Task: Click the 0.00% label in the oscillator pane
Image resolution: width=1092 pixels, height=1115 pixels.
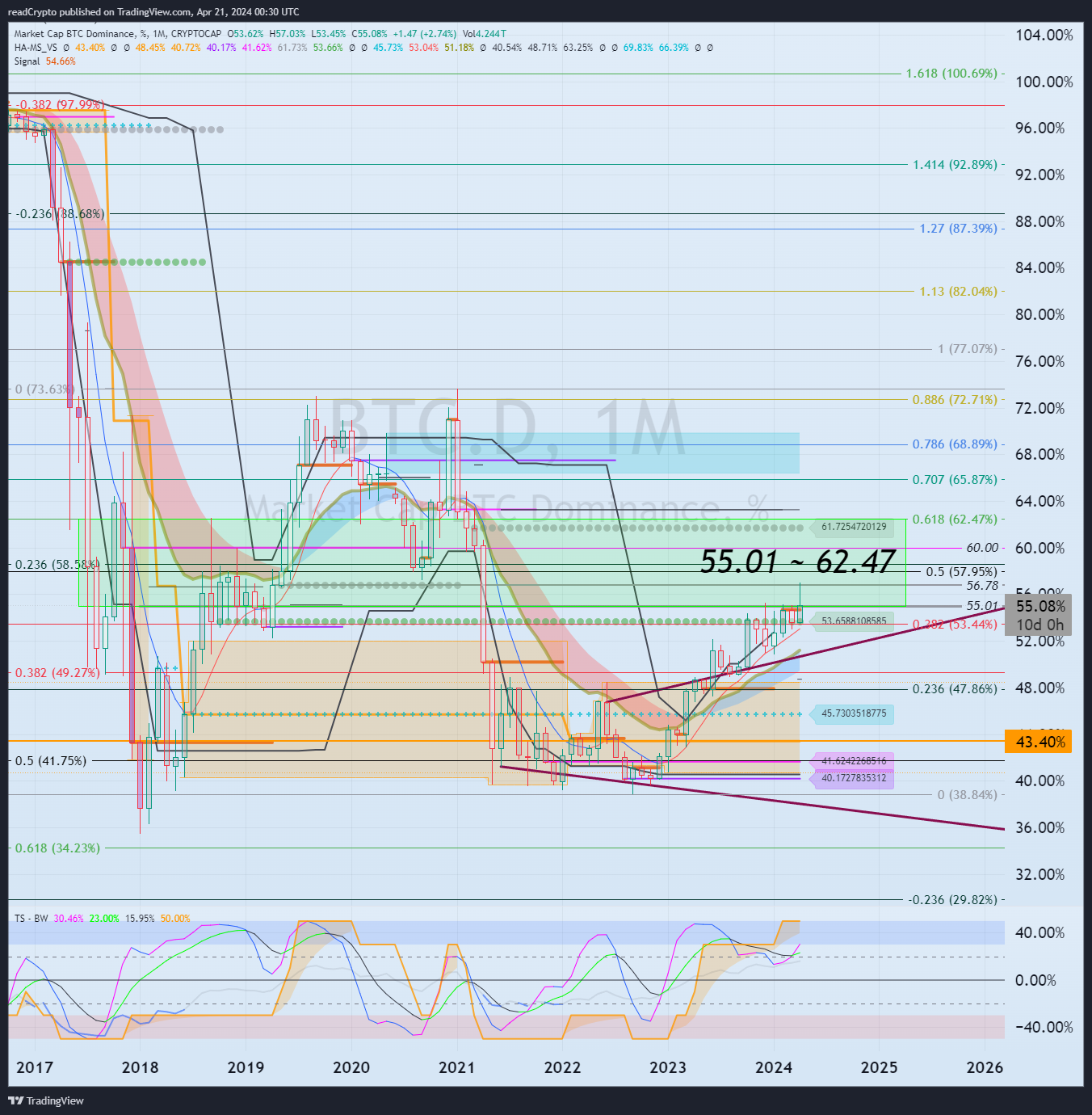Action: click(1036, 980)
